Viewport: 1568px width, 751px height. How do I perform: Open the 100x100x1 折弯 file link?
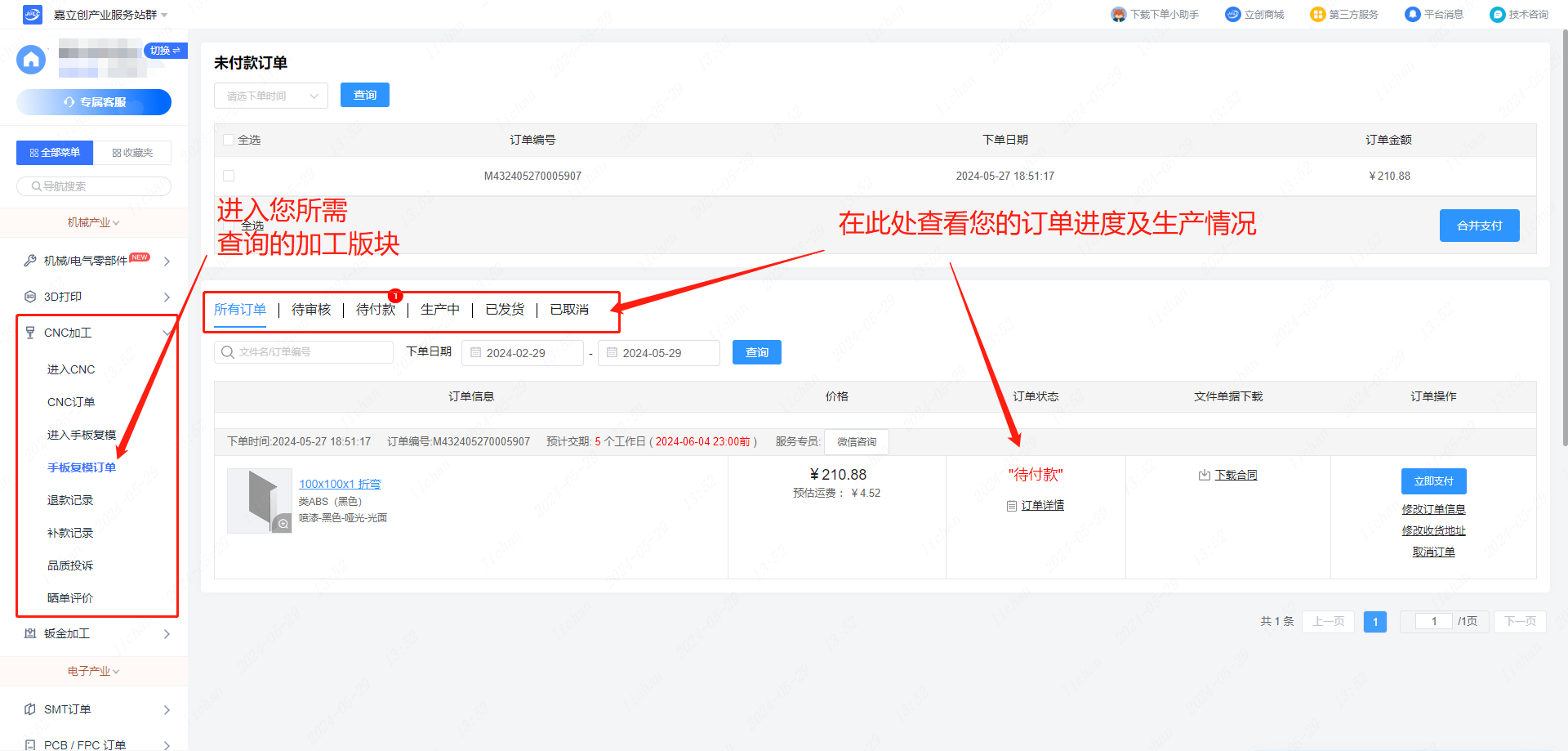[340, 484]
